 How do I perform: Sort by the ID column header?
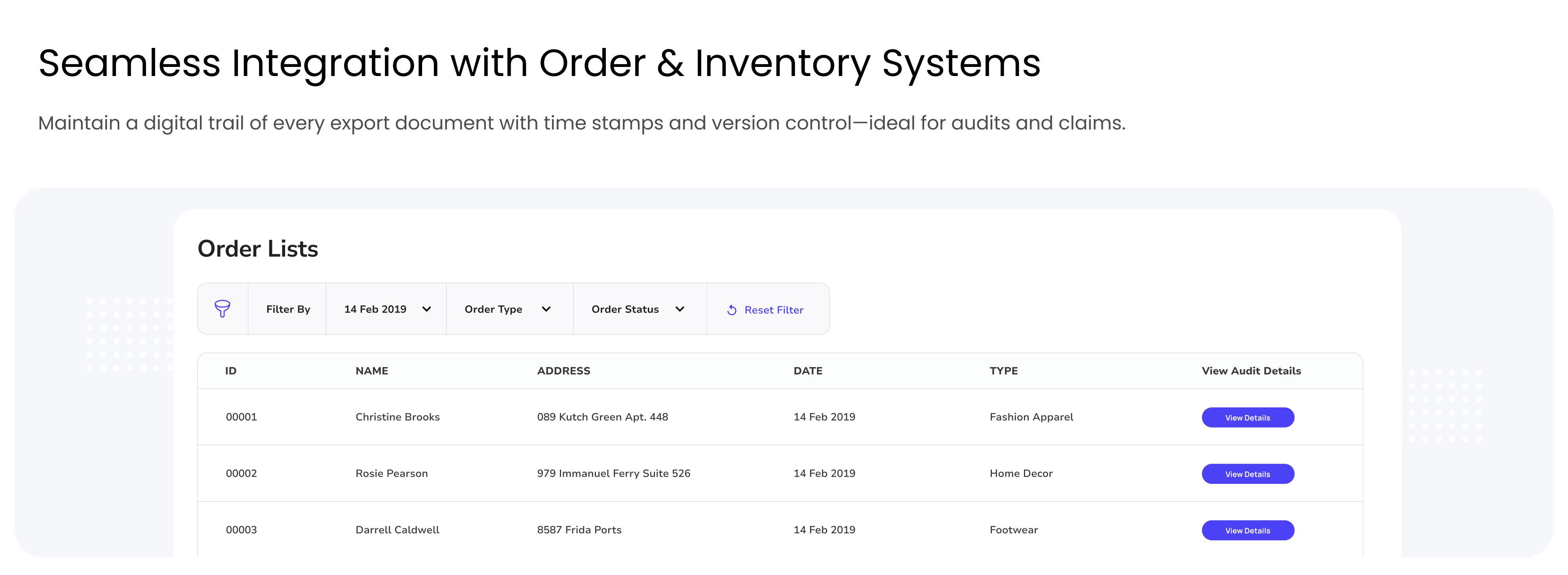point(231,371)
